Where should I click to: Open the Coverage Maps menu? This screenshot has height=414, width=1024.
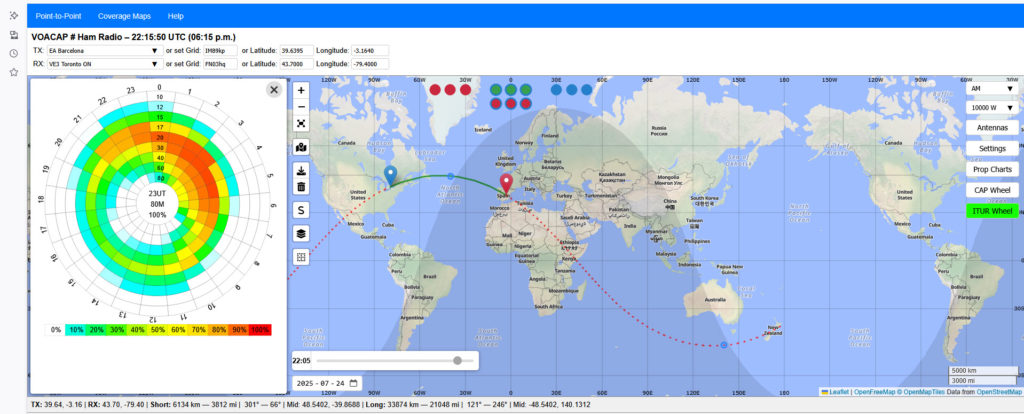[122, 17]
